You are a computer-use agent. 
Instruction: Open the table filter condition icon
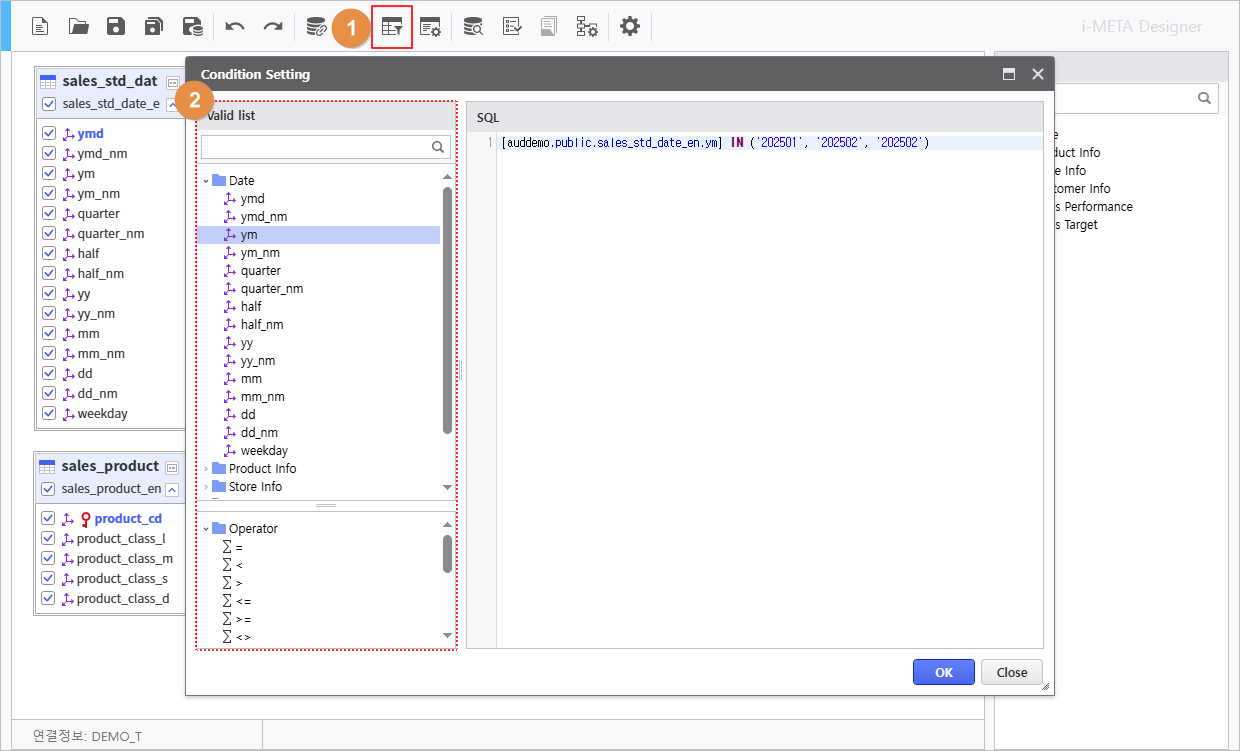[392, 27]
